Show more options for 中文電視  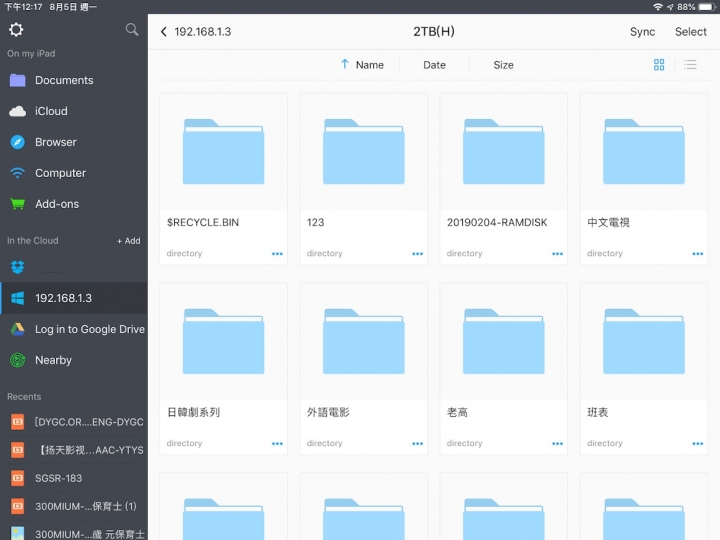(x=698, y=254)
